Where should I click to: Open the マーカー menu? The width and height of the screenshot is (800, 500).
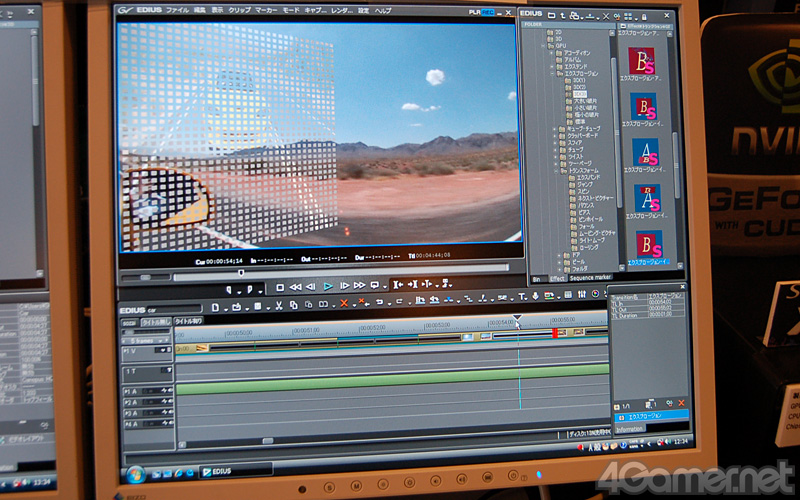point(266,10)
